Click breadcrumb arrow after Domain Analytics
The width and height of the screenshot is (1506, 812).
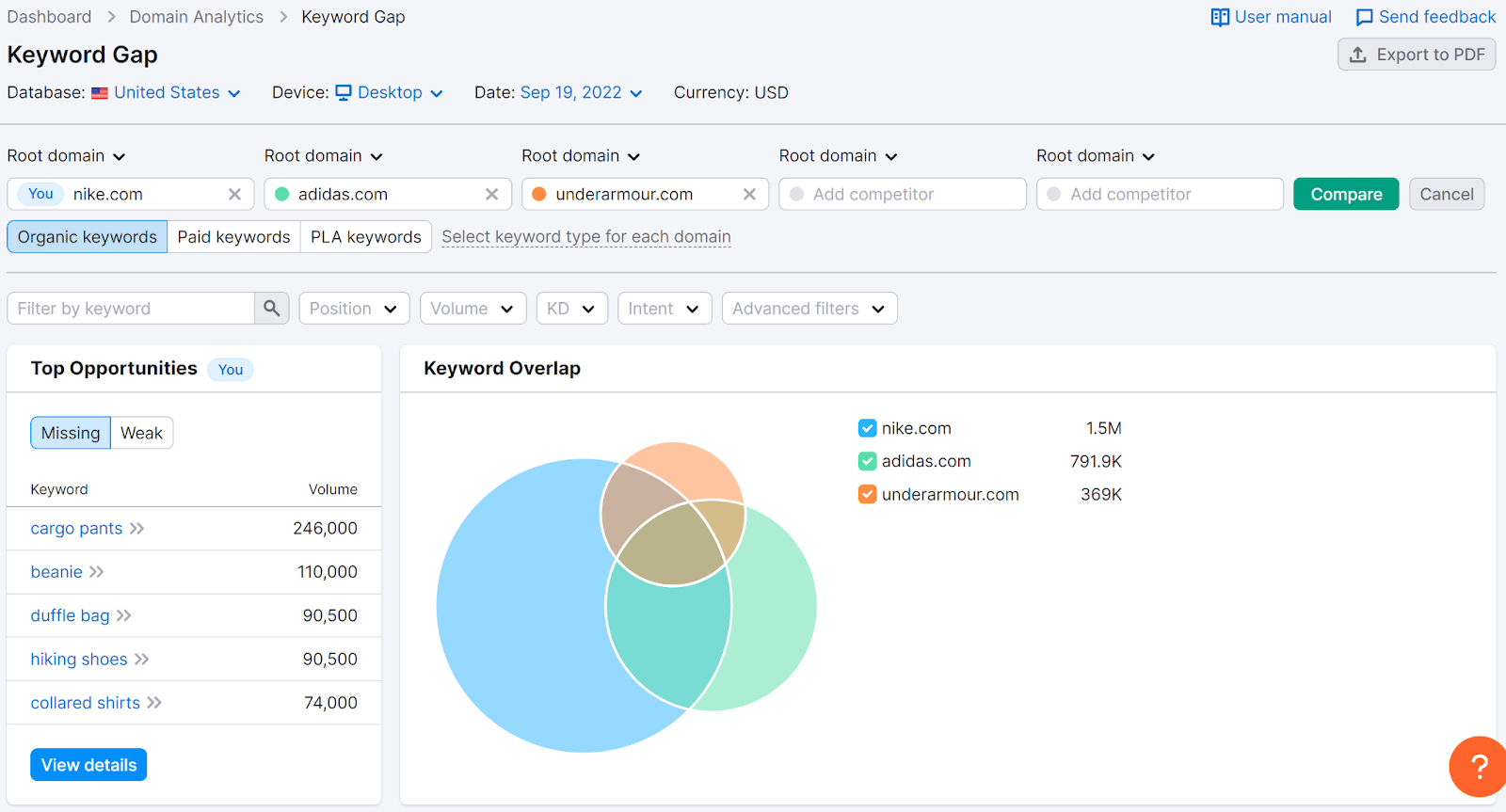(x=283, y=17)
